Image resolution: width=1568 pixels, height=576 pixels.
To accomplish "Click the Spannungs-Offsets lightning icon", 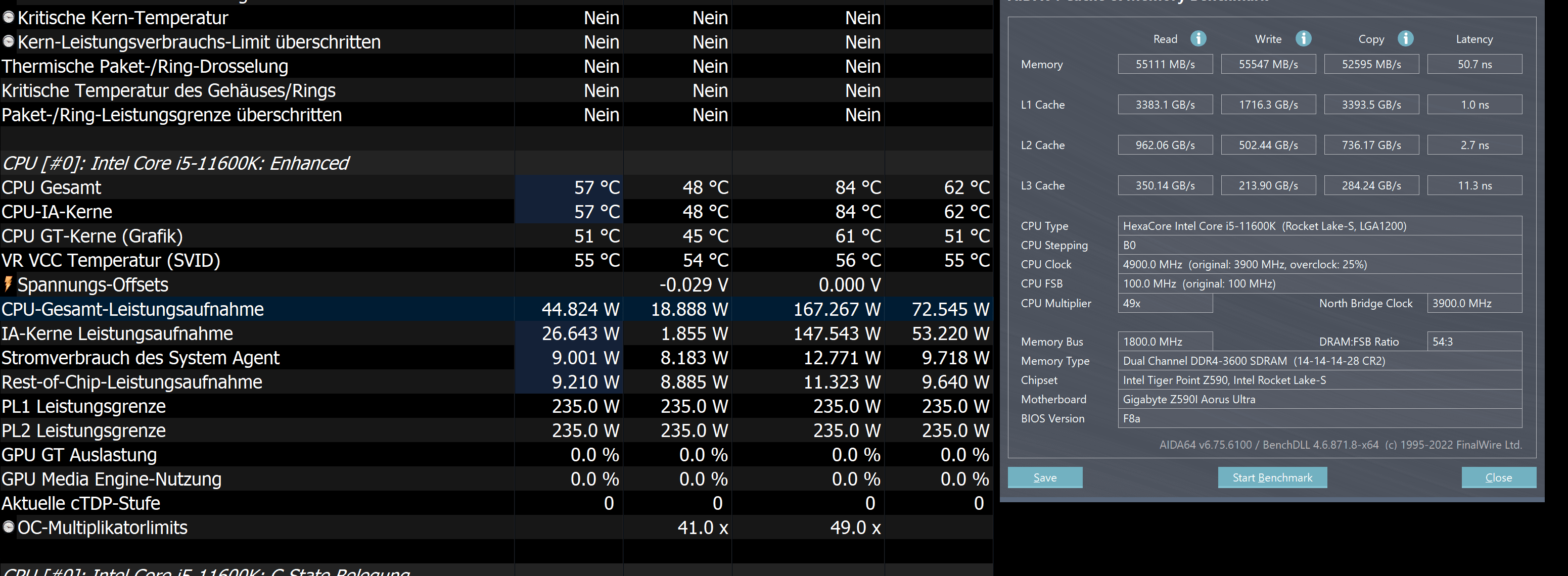I will point(8,284).
